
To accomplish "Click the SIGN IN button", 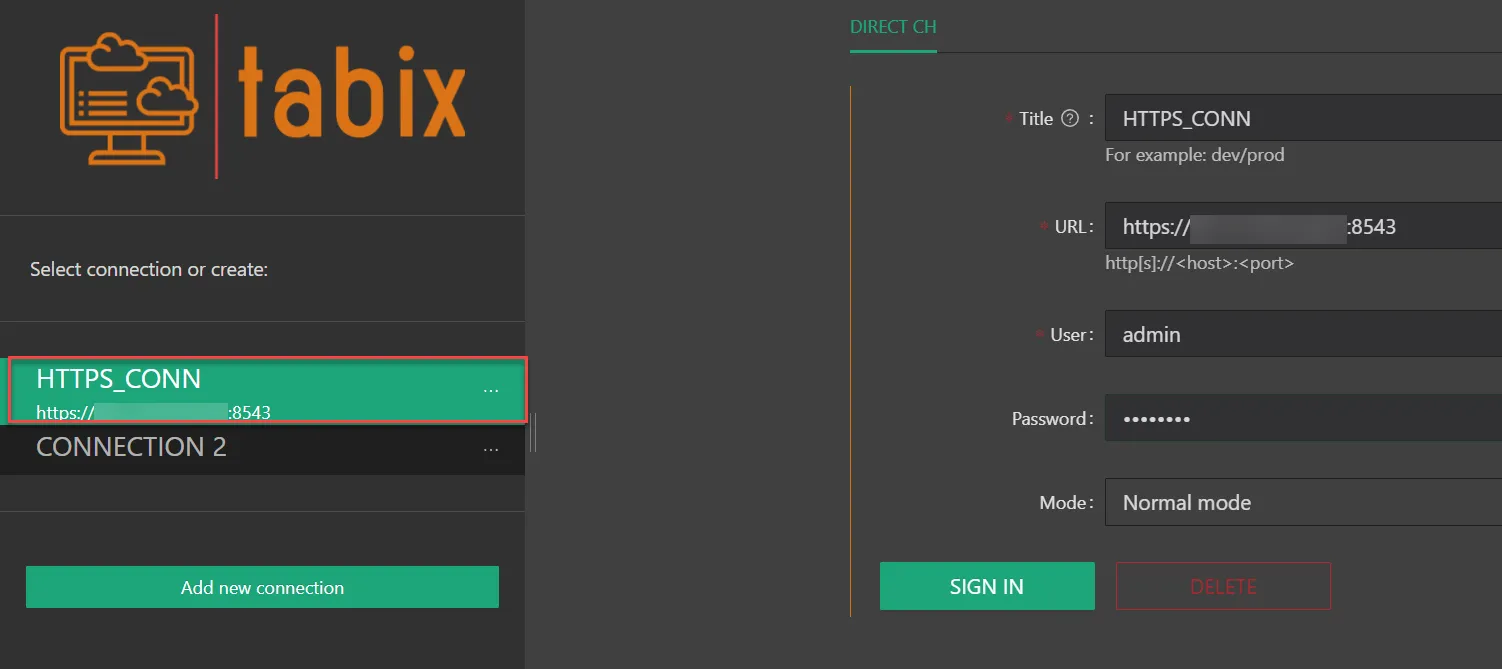I will point(987,586).
